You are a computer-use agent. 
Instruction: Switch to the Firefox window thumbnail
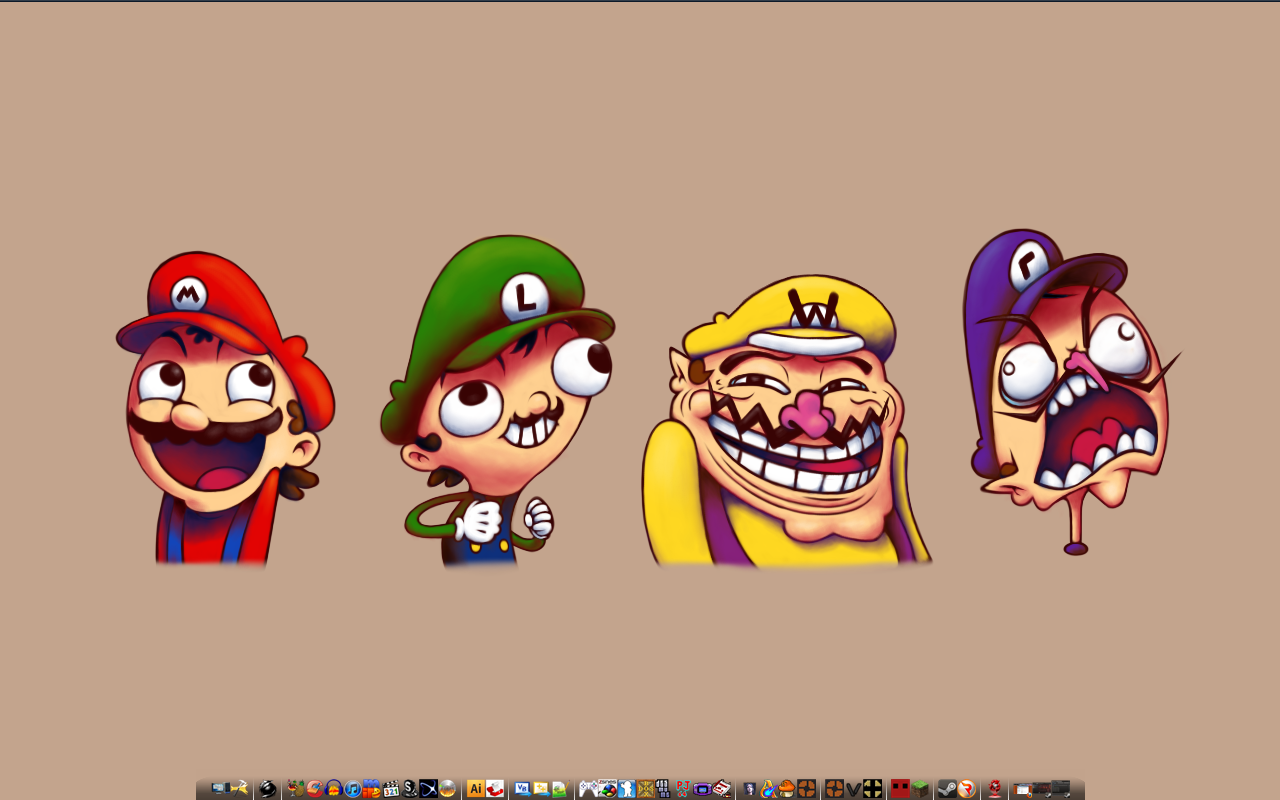click(1022, 789)
